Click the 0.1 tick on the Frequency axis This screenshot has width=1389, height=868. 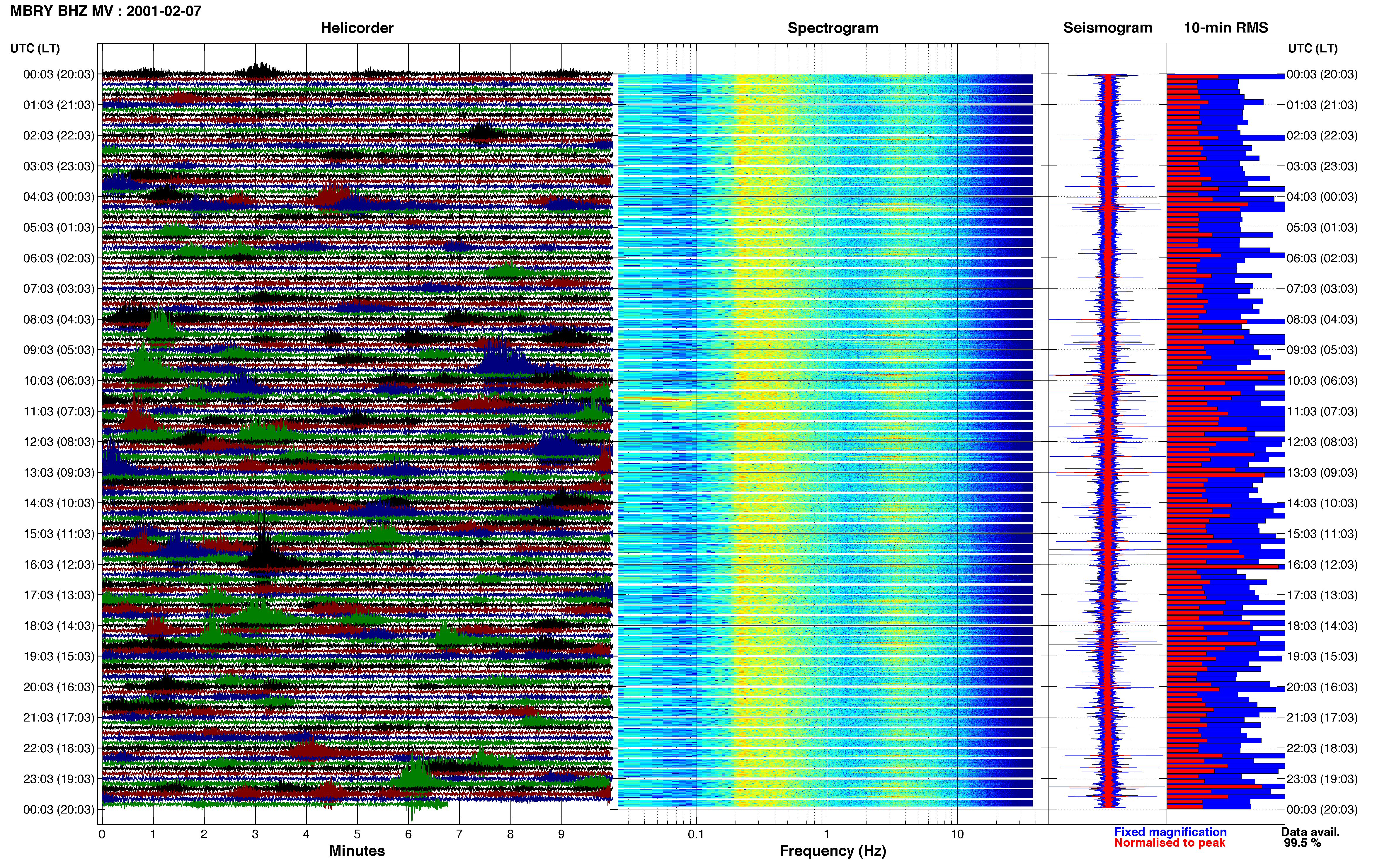coord(696,834)
